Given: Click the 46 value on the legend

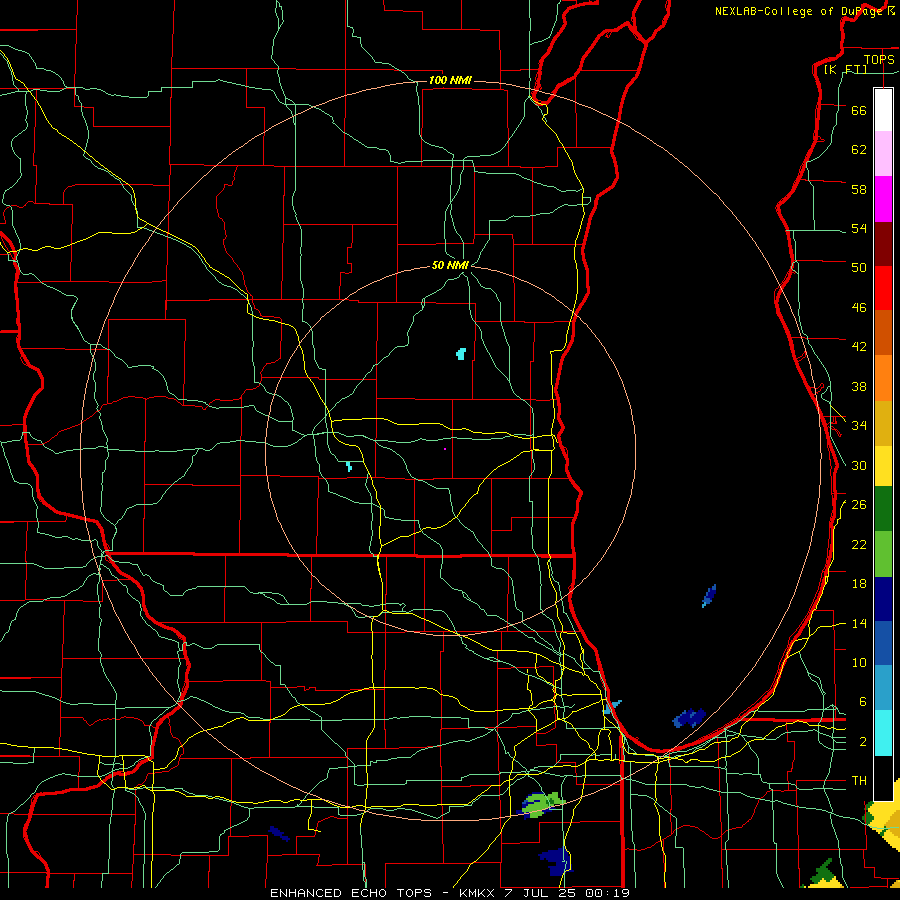Looking at the screenshot, I should click(x=859, y=308).
